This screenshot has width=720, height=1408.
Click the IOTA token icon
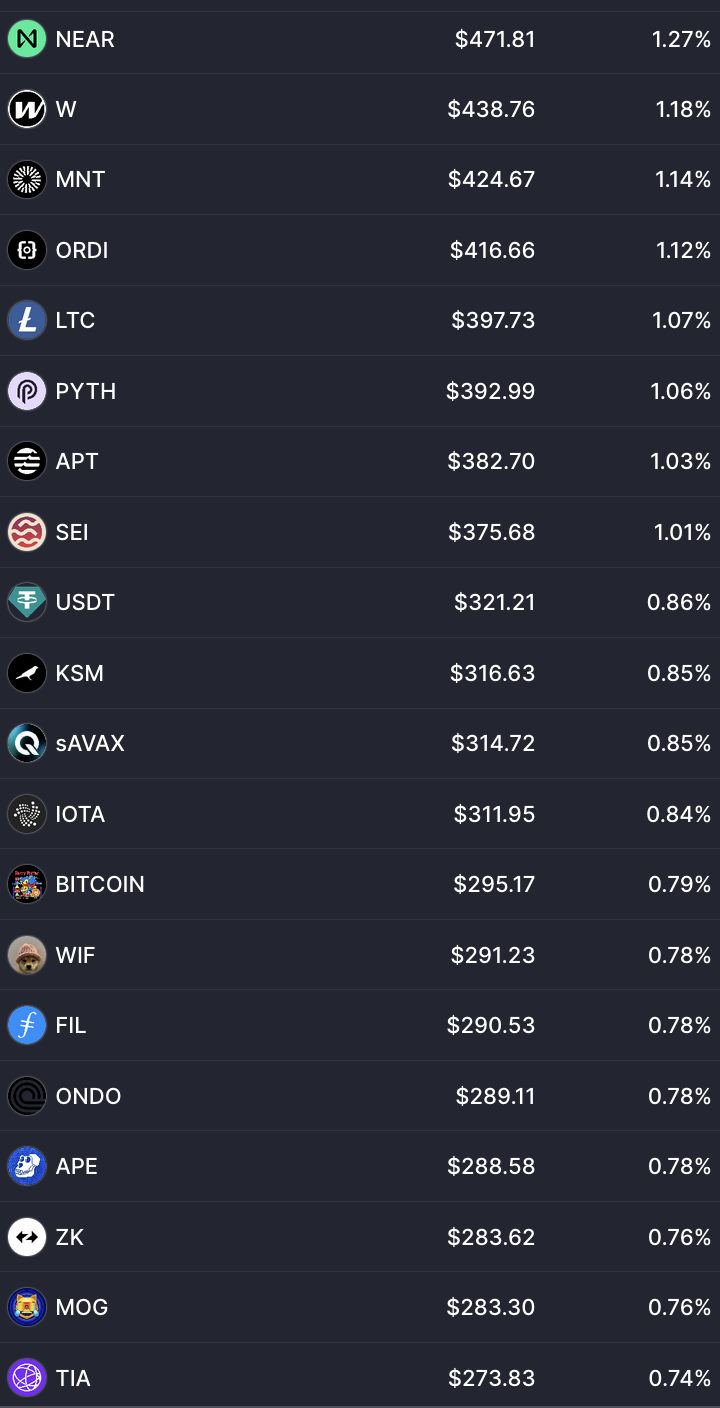point(27,814)
